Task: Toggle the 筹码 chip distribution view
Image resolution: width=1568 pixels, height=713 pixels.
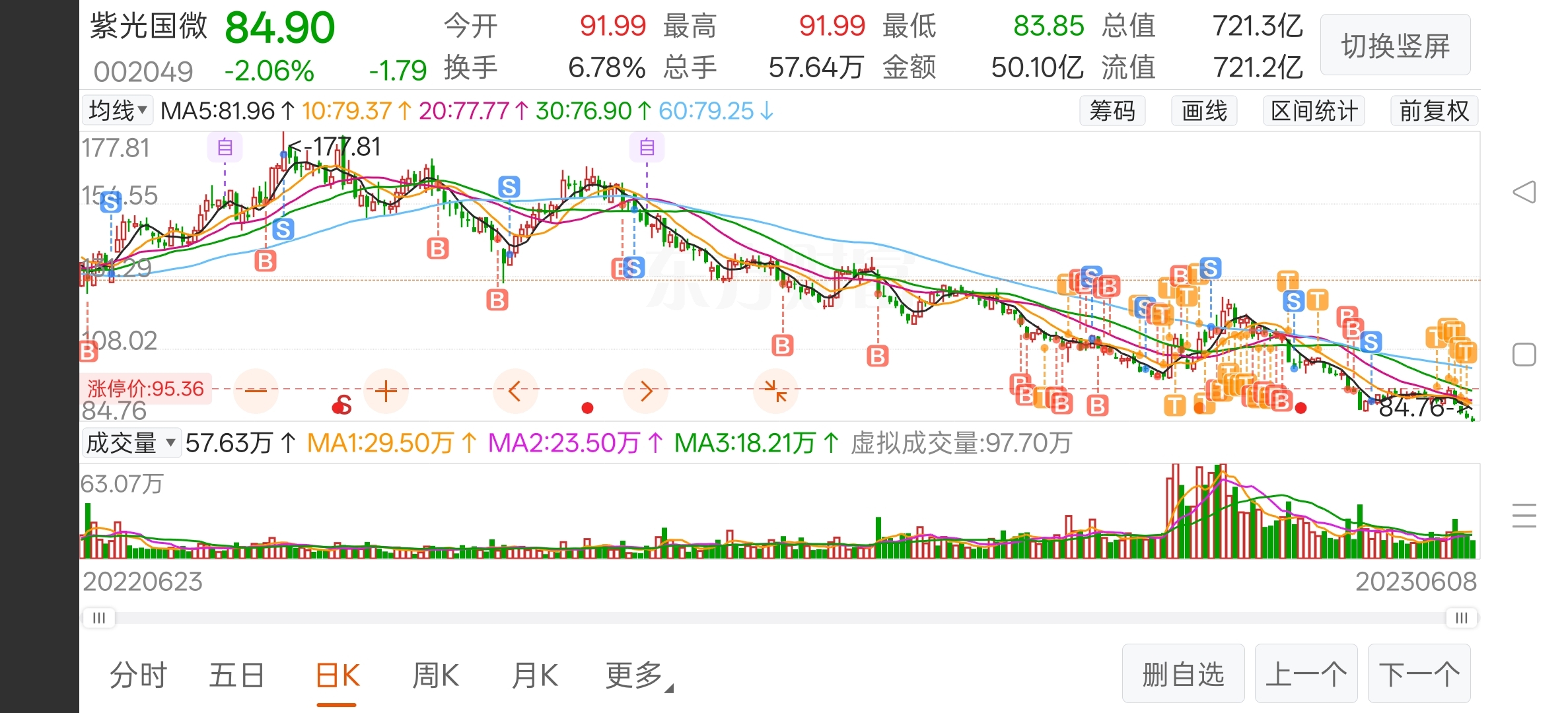Action: click(x=1112, y=111)
